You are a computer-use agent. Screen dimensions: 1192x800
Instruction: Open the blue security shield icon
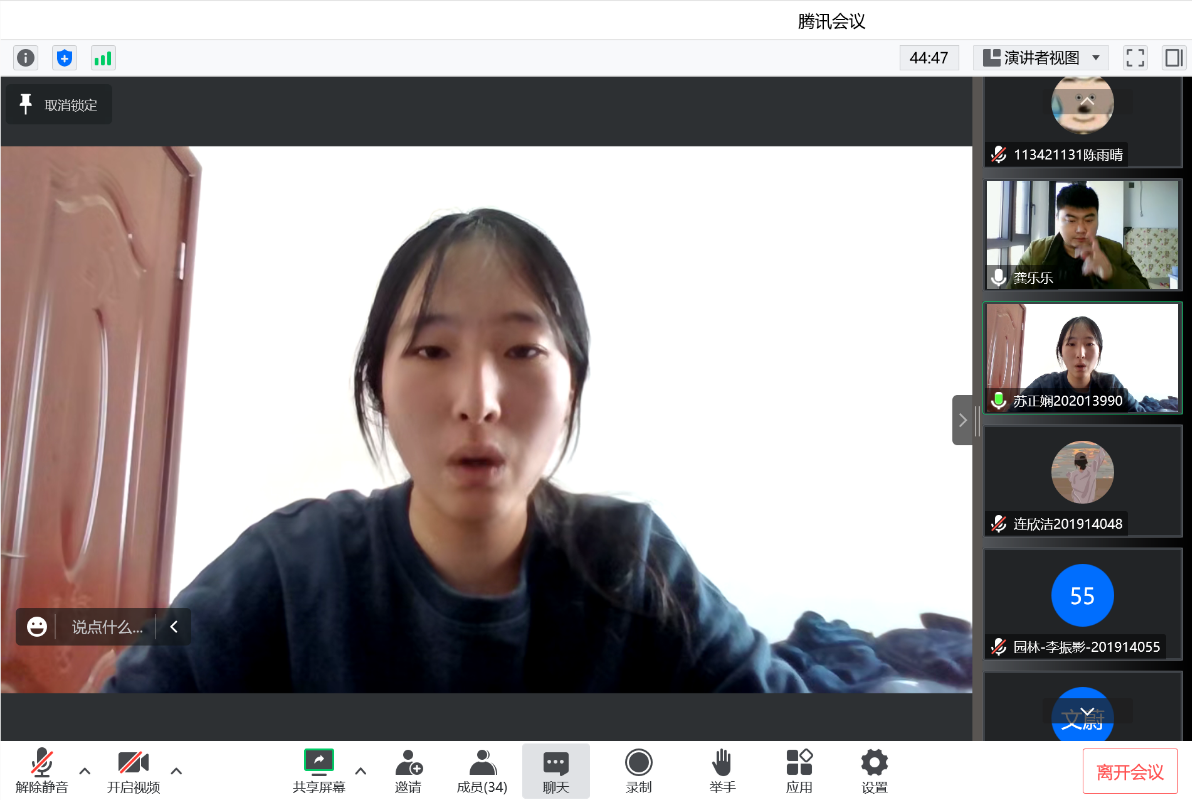click(64, 58)
